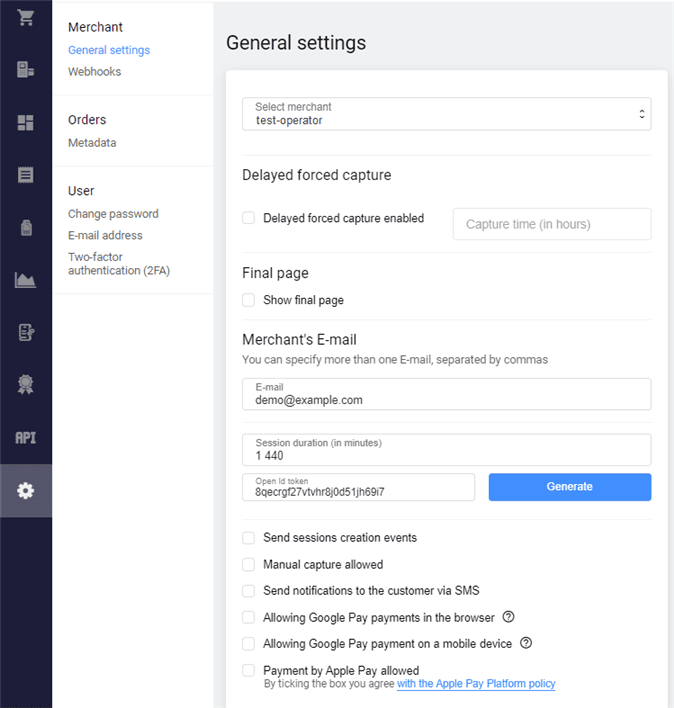Click the settings gear icon

pos(26,490)
